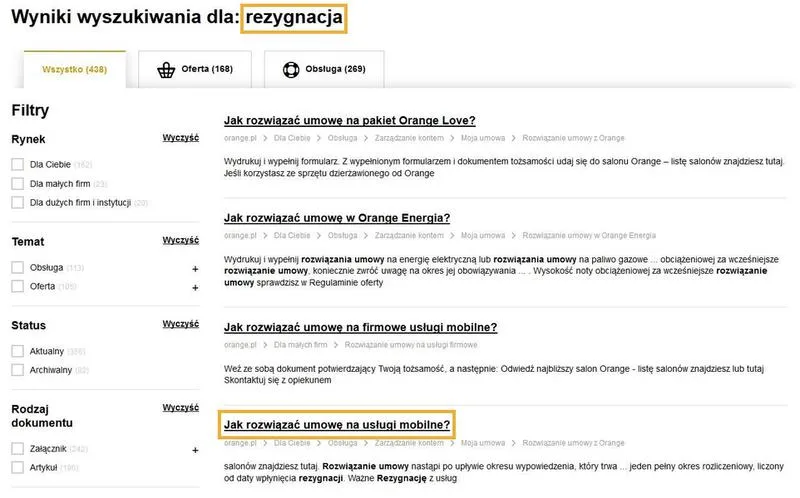Click the lifebuoy icon on Obsługa tab
Image resolution: width=800 pixels, height=498 pixels.
[x=291, y=69]
